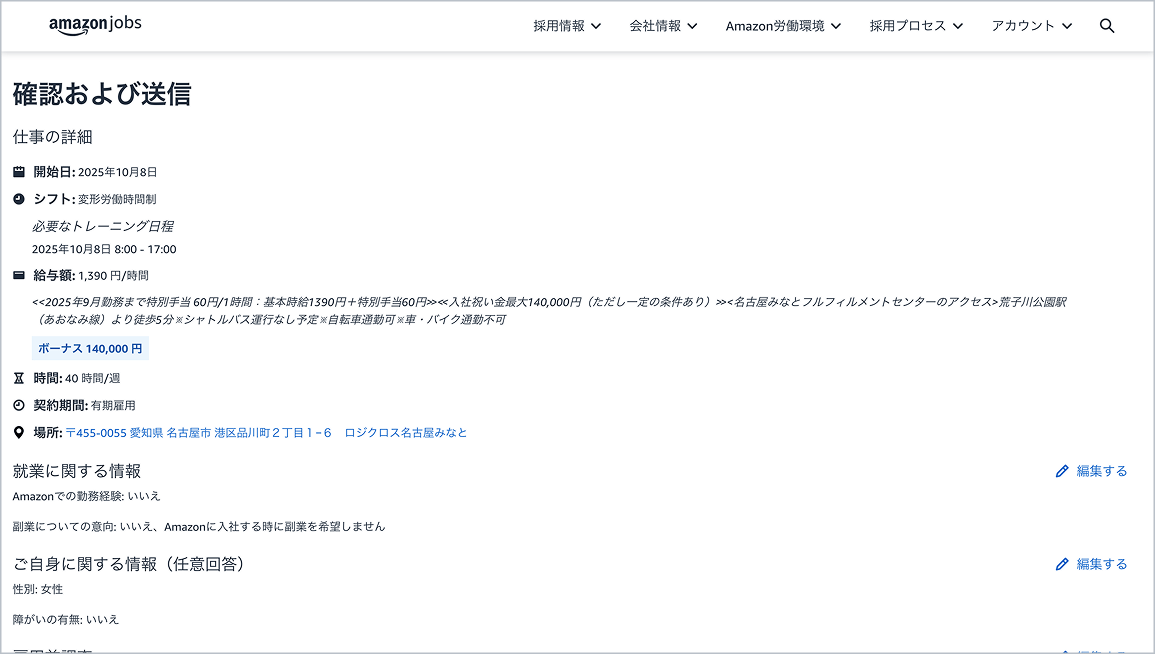Click the 副業についての意向 answer line

(199, 527)
